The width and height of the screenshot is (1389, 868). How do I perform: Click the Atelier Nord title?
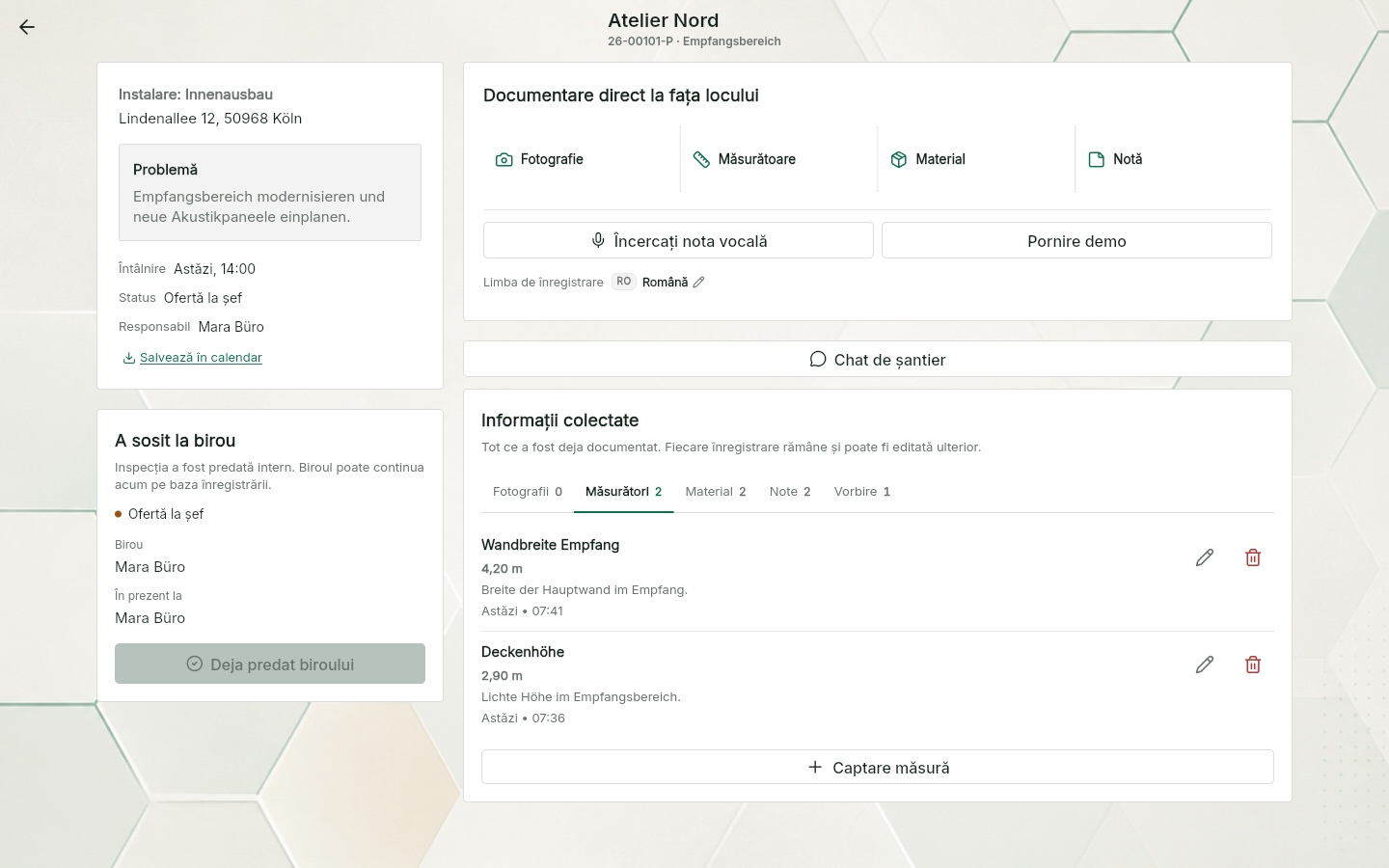click(x=664, y=20)
